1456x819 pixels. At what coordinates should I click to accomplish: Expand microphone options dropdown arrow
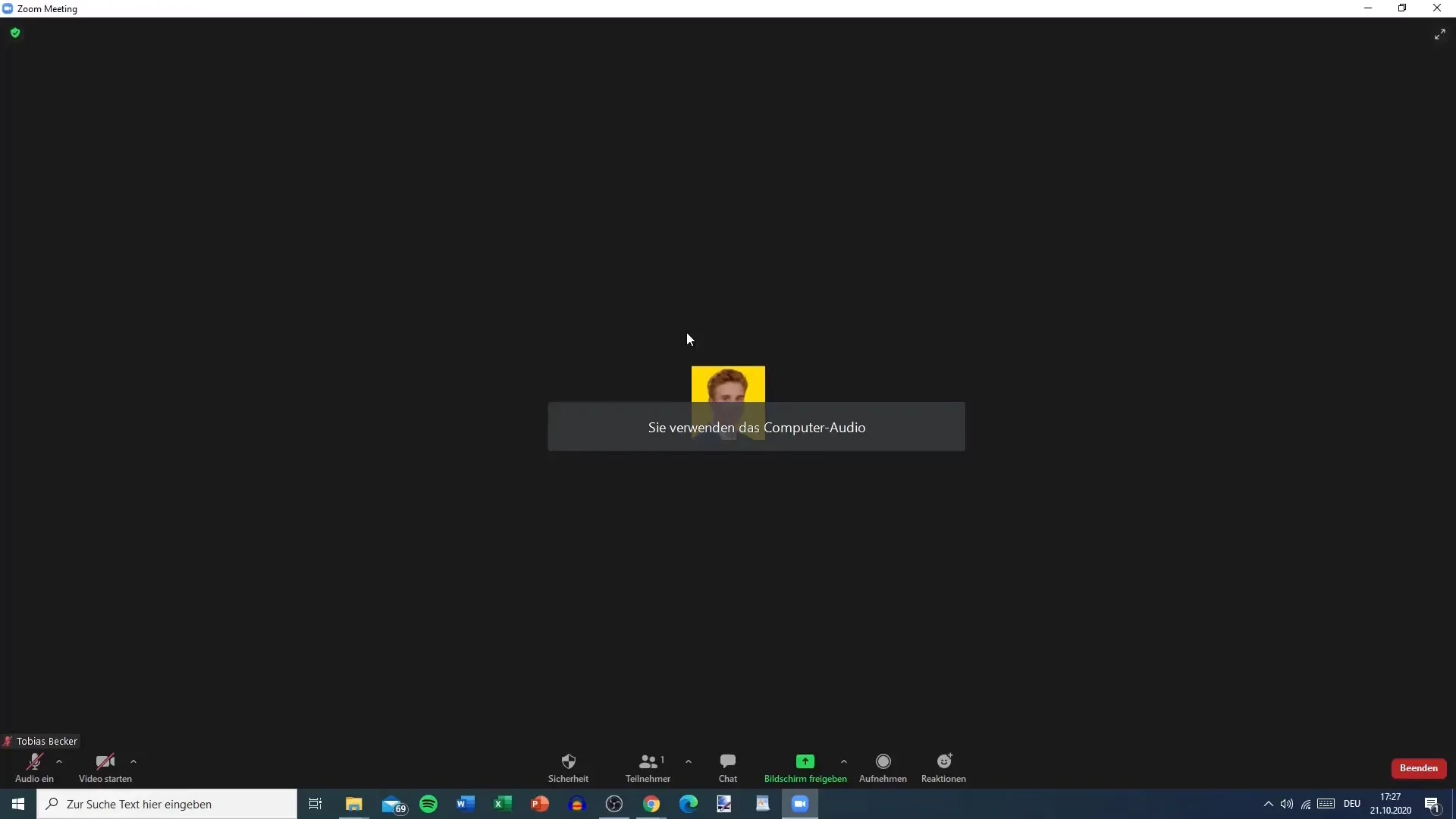[x=58, y=761]
